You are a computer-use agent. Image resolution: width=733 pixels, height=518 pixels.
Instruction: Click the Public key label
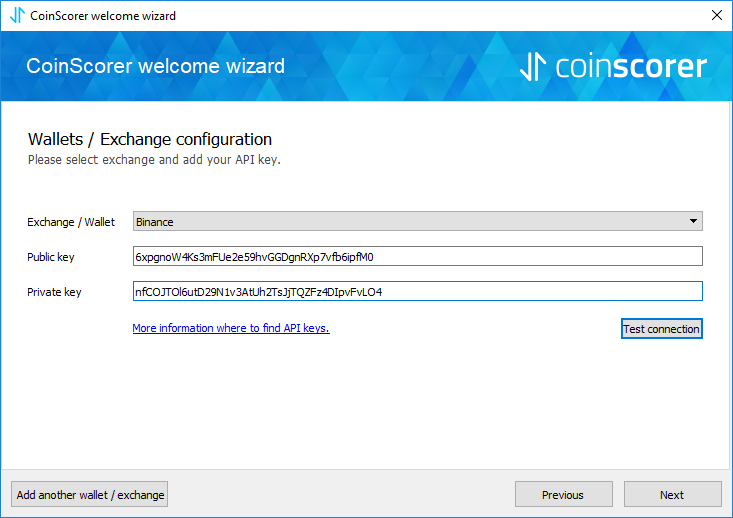pos(51,257)
